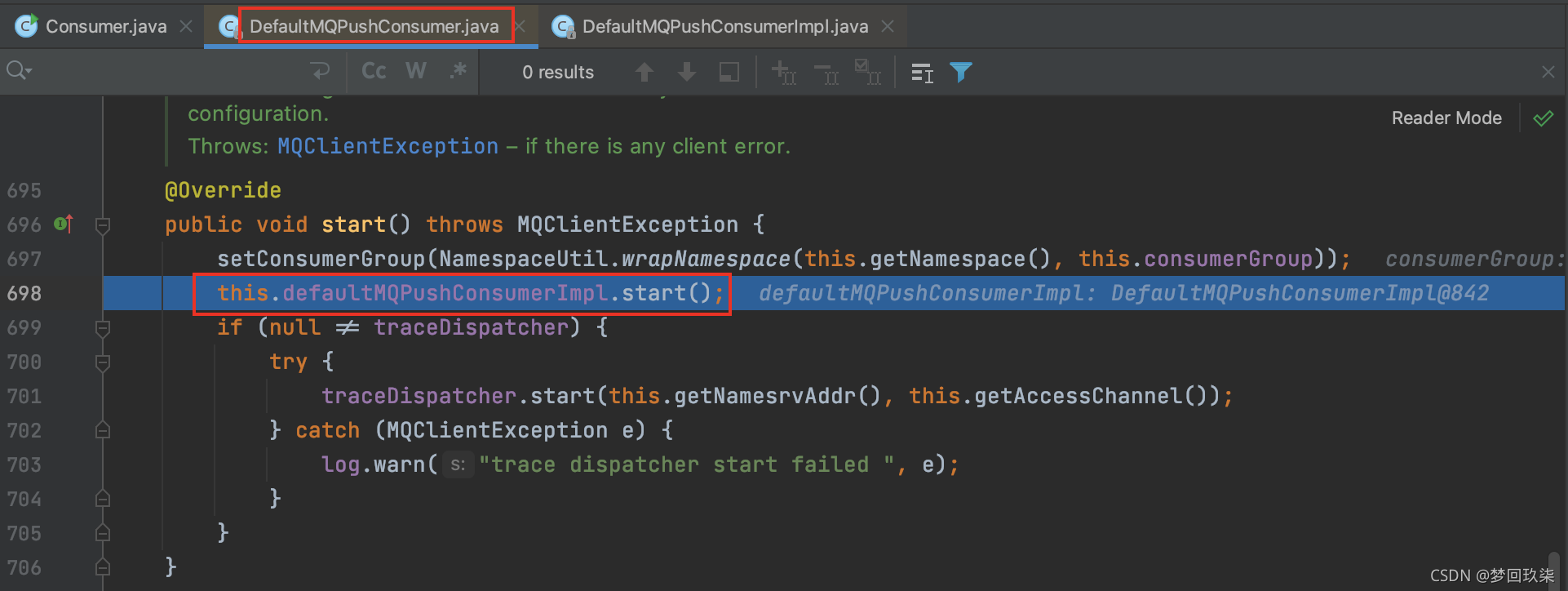Go to next occurrence arrow
Viewport: 1568px width, 591px height.
[686, 73]
